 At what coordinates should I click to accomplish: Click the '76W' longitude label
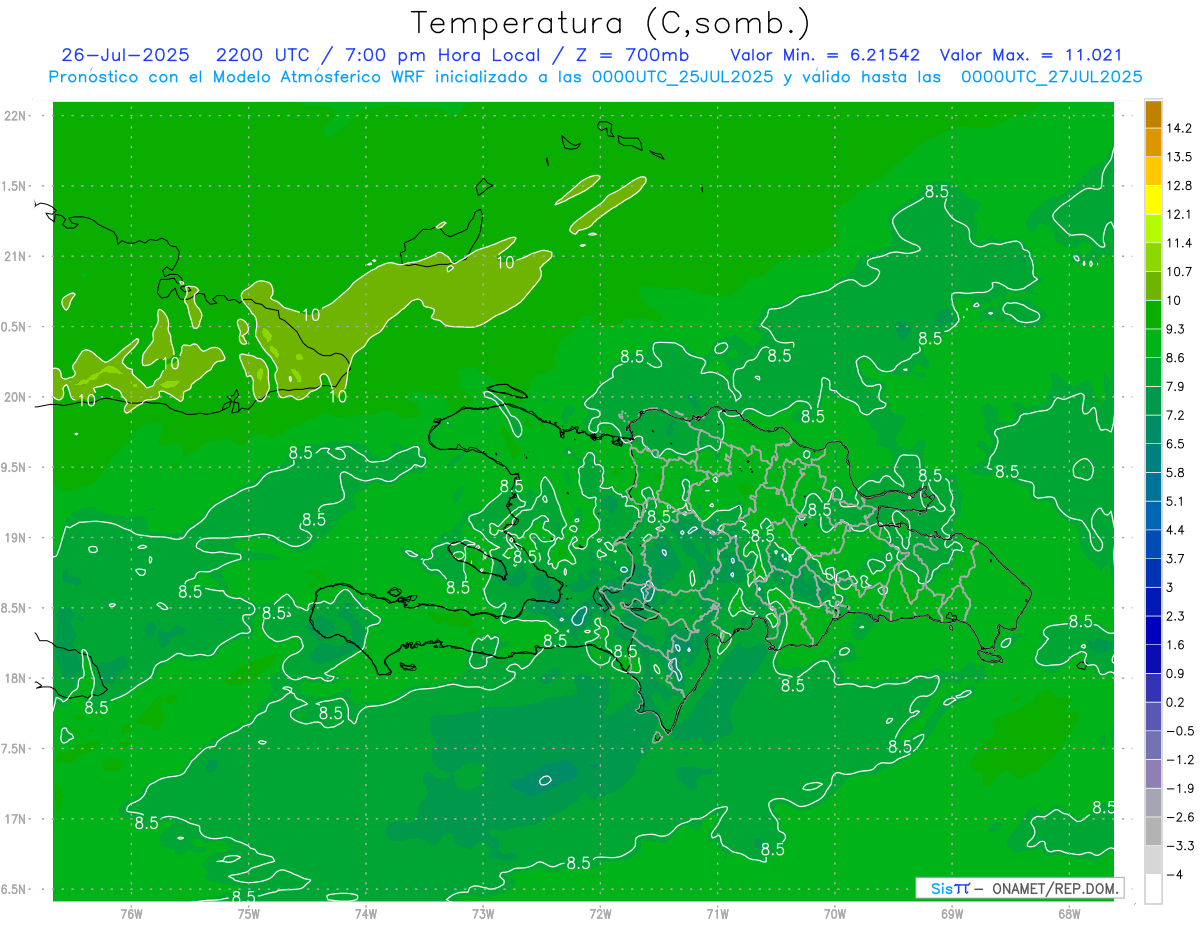pyautogui.click(x=131, y=913)
